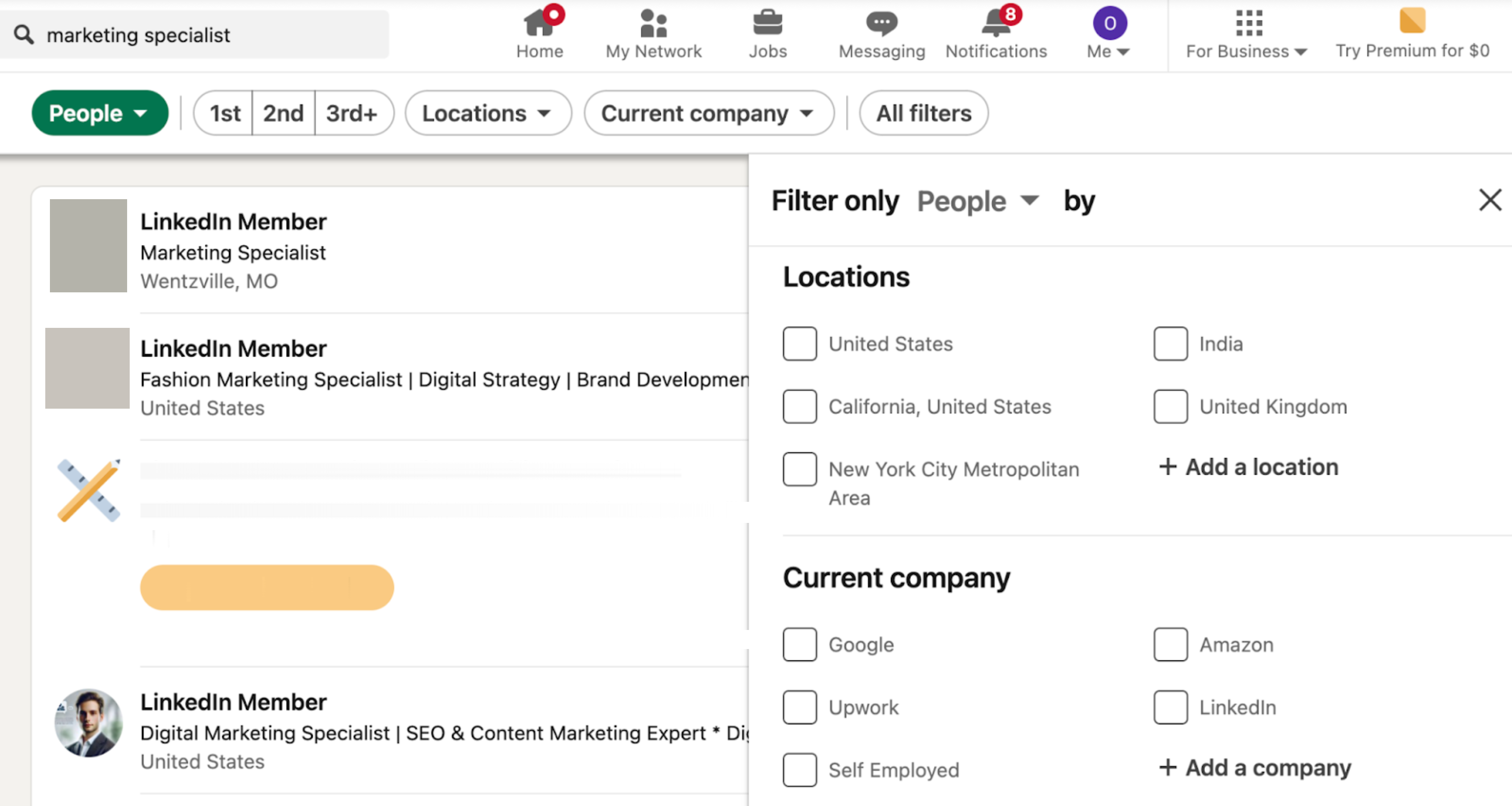The height and width of the screenshot is (806, 1512).
Task: Expand the Locations filter dropdown
Action: [488, 113]
